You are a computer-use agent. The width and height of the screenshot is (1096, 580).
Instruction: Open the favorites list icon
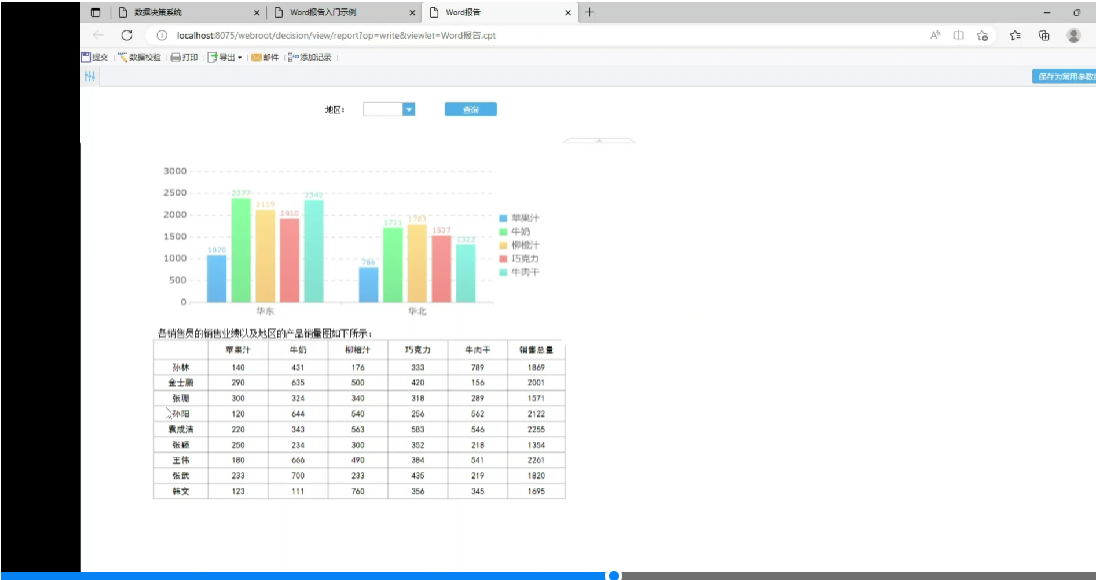tap(1015, 35)
